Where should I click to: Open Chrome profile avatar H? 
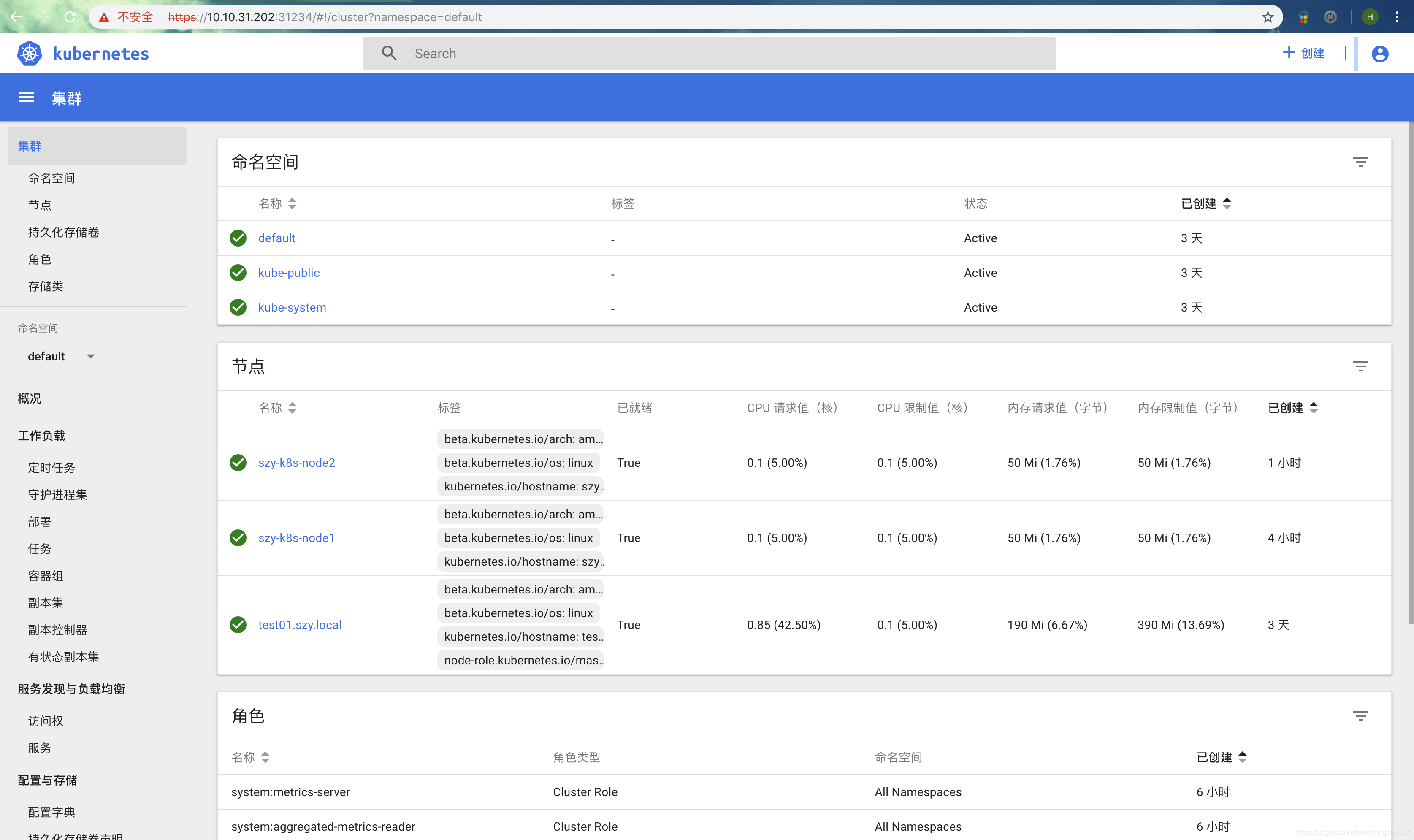click(1369, 17)
